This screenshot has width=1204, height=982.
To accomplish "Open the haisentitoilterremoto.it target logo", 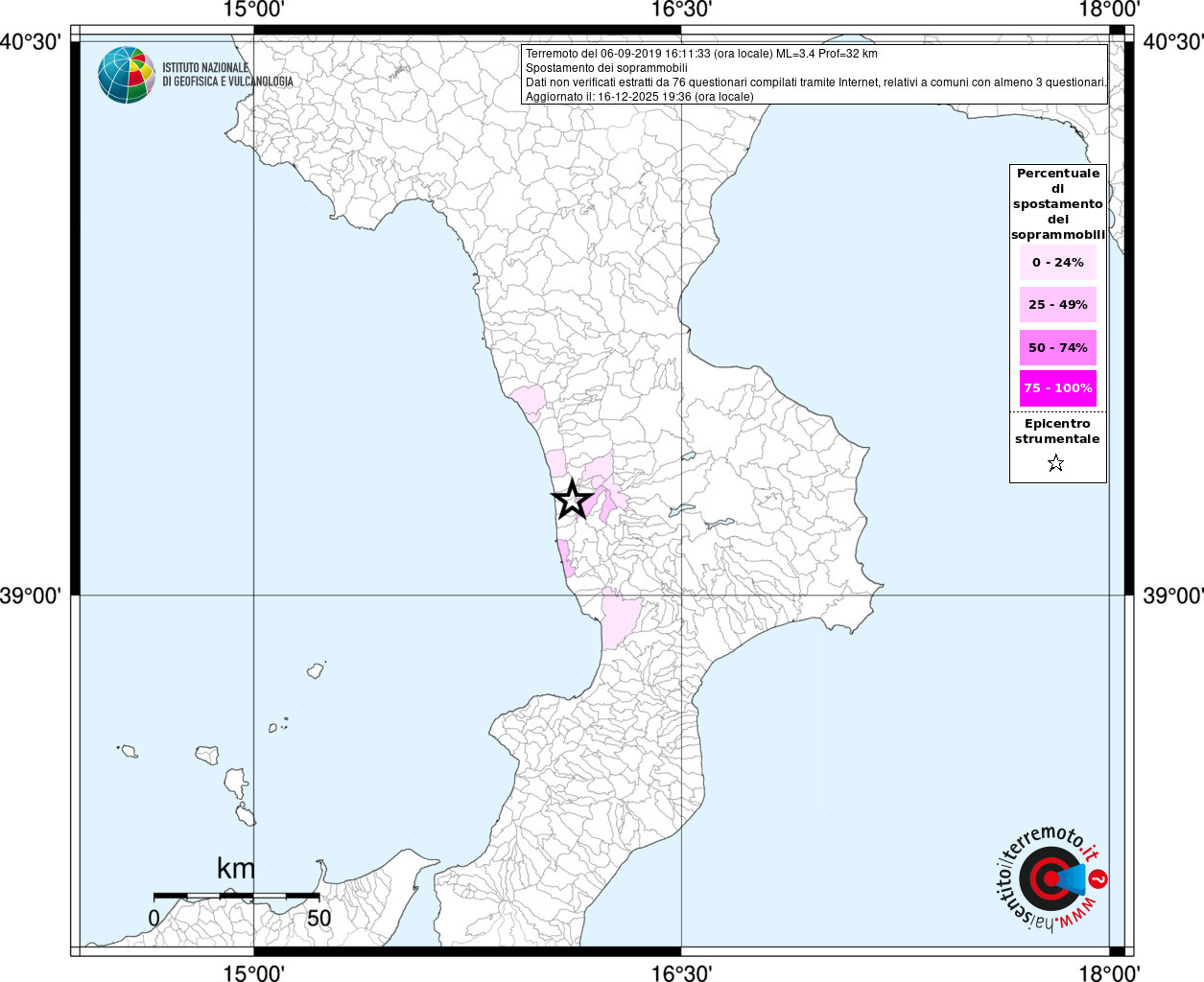I will coord(1052,877).
